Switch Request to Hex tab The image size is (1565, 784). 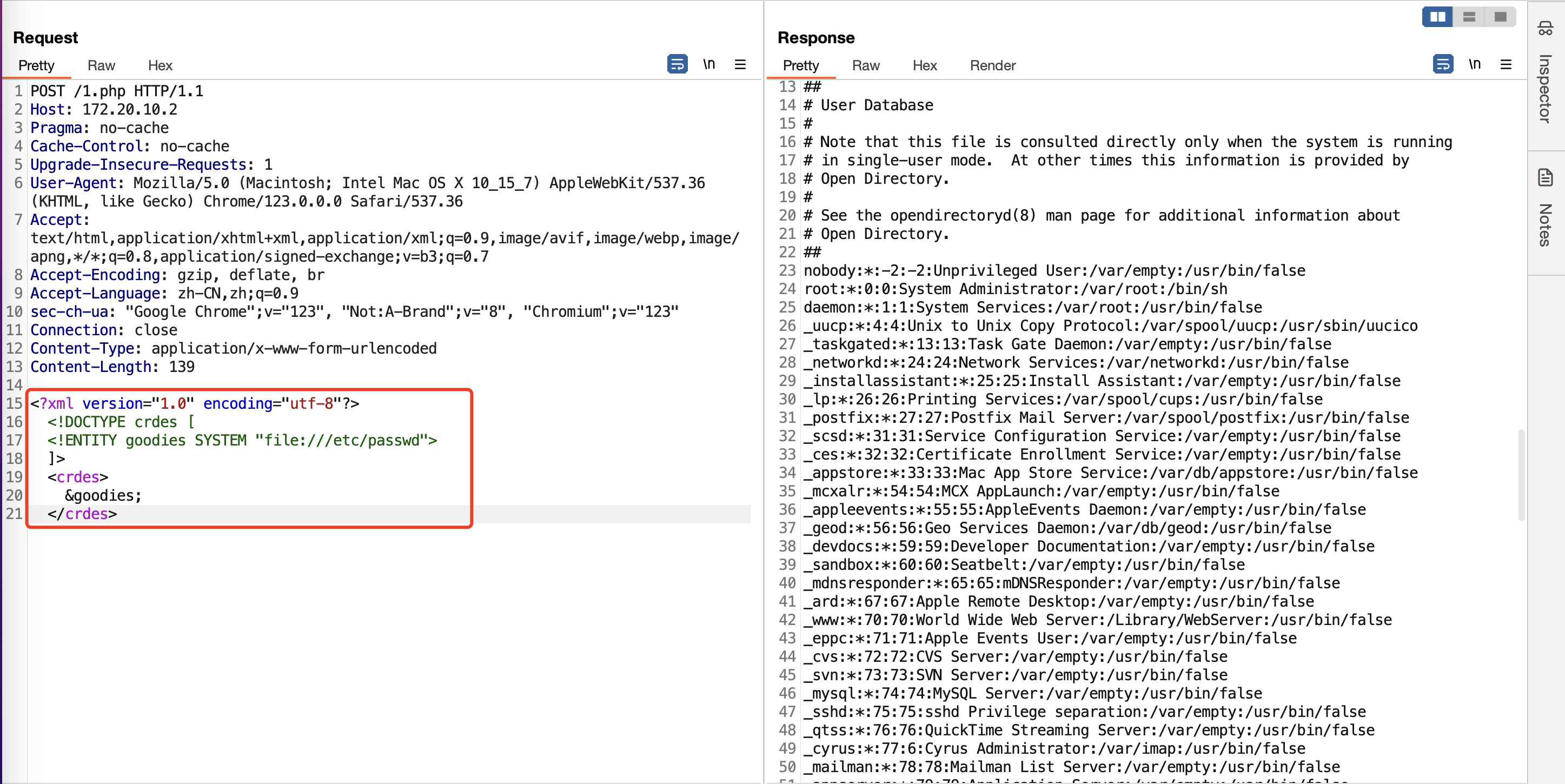click(160, 65)
